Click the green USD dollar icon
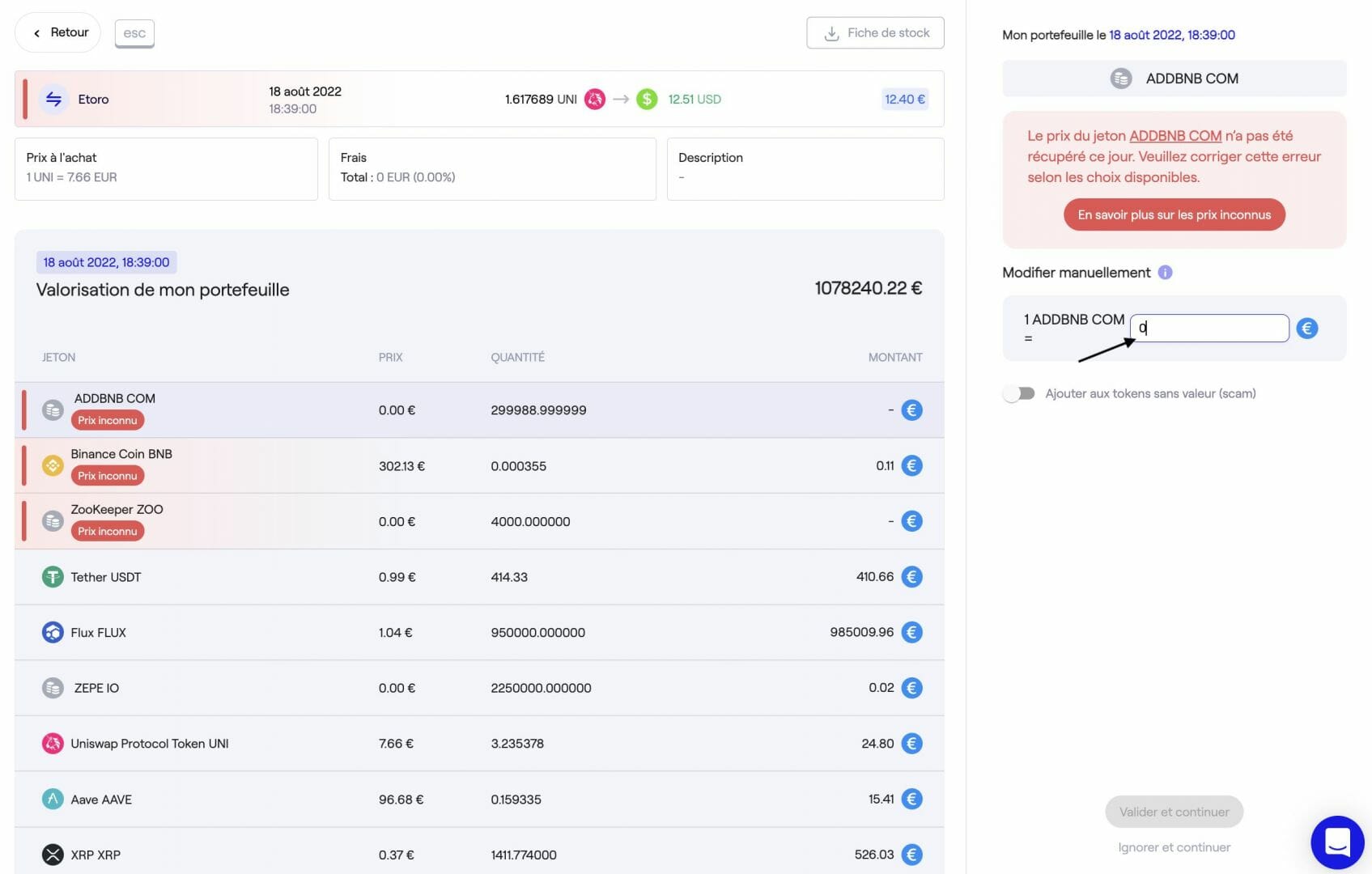The image size is (1372, 874). (x=647, y=100)
